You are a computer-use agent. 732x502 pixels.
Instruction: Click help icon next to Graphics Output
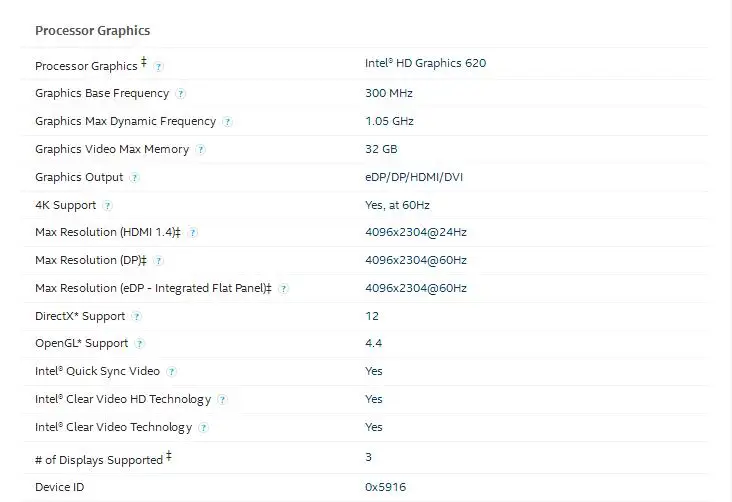[134, 178]
